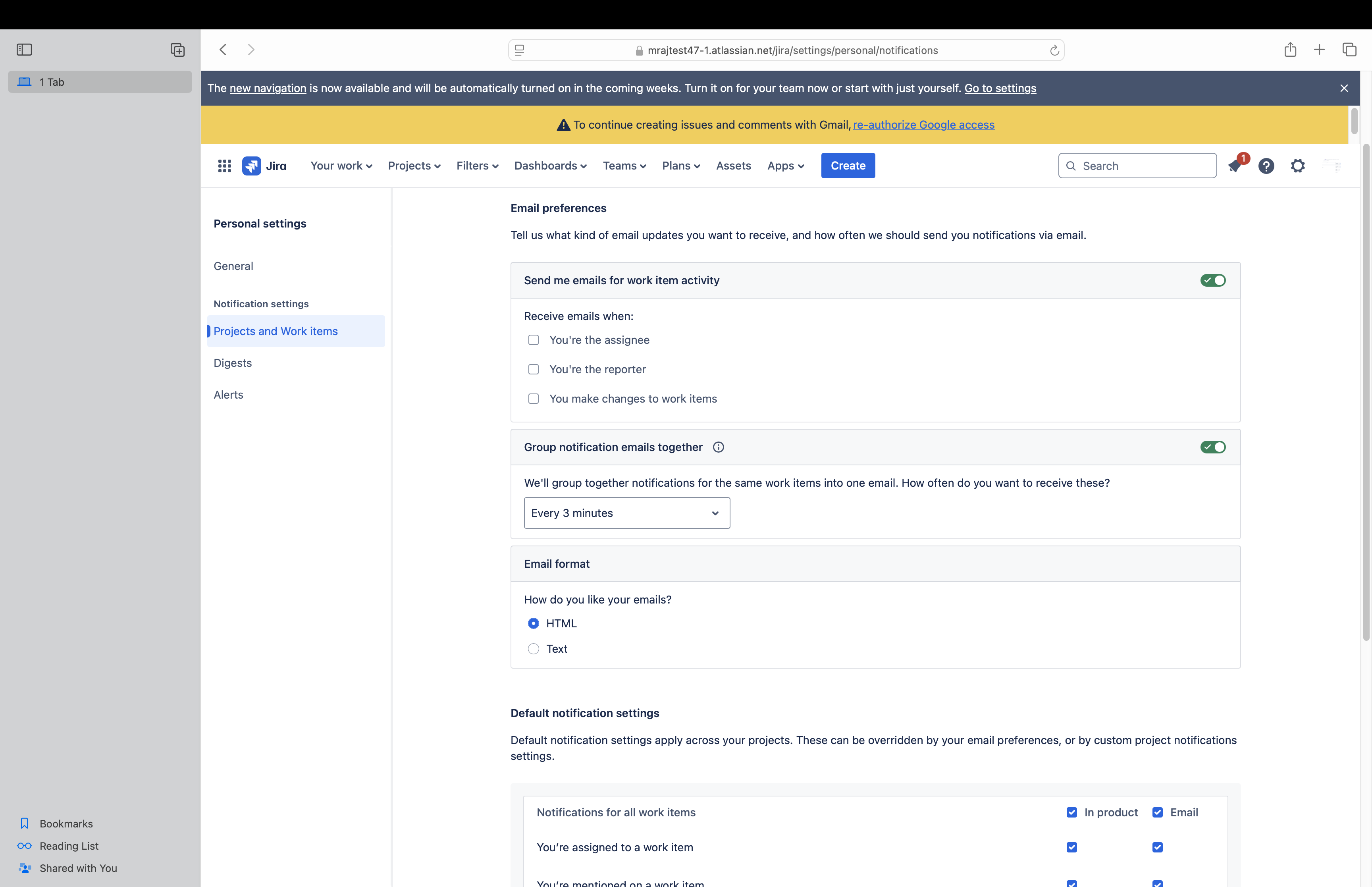Expand the Projects menu
The image size is (1372, 887).
414,166
